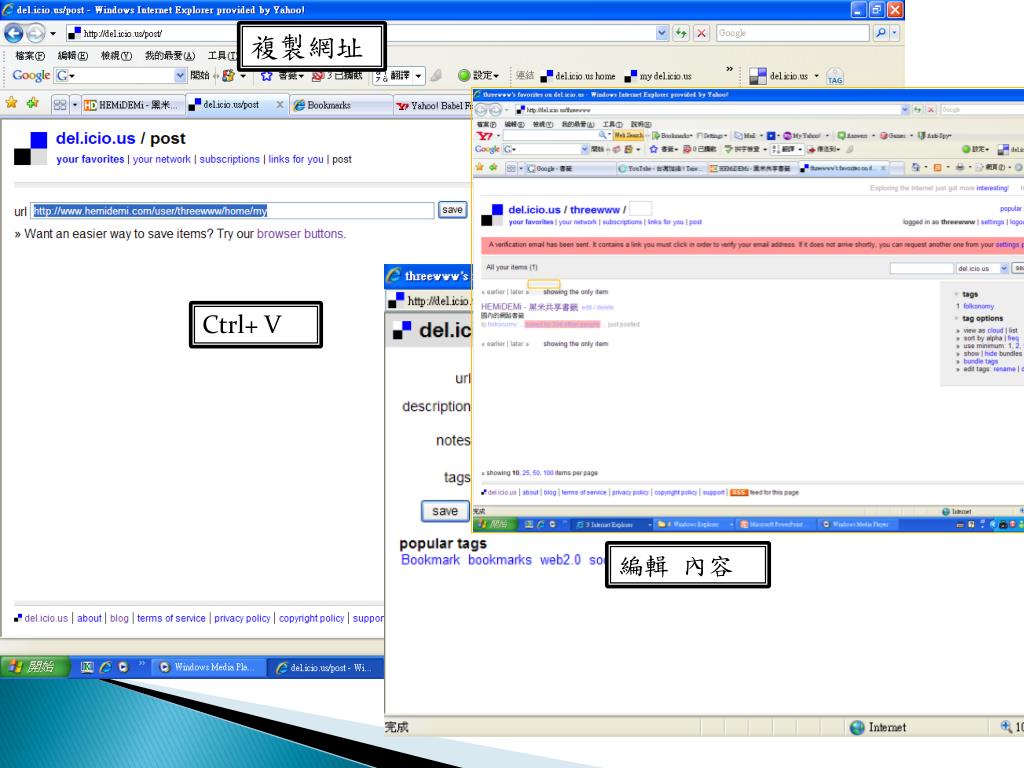Viewport: 1024px width, 768px height.
Task: Open the 我的最愛(A) menu in the post window
Action: coord(170,56)
